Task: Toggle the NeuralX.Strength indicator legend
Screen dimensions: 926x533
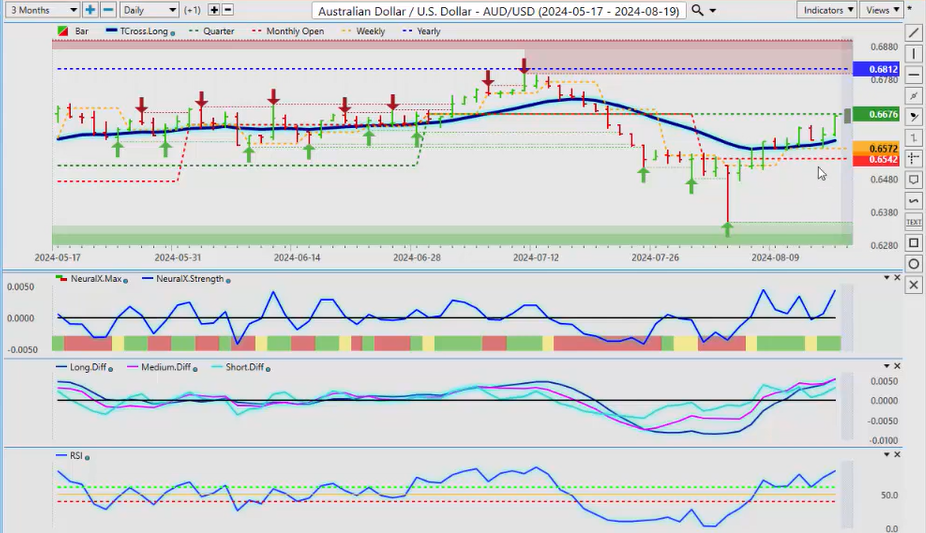Action: point(188,279)
